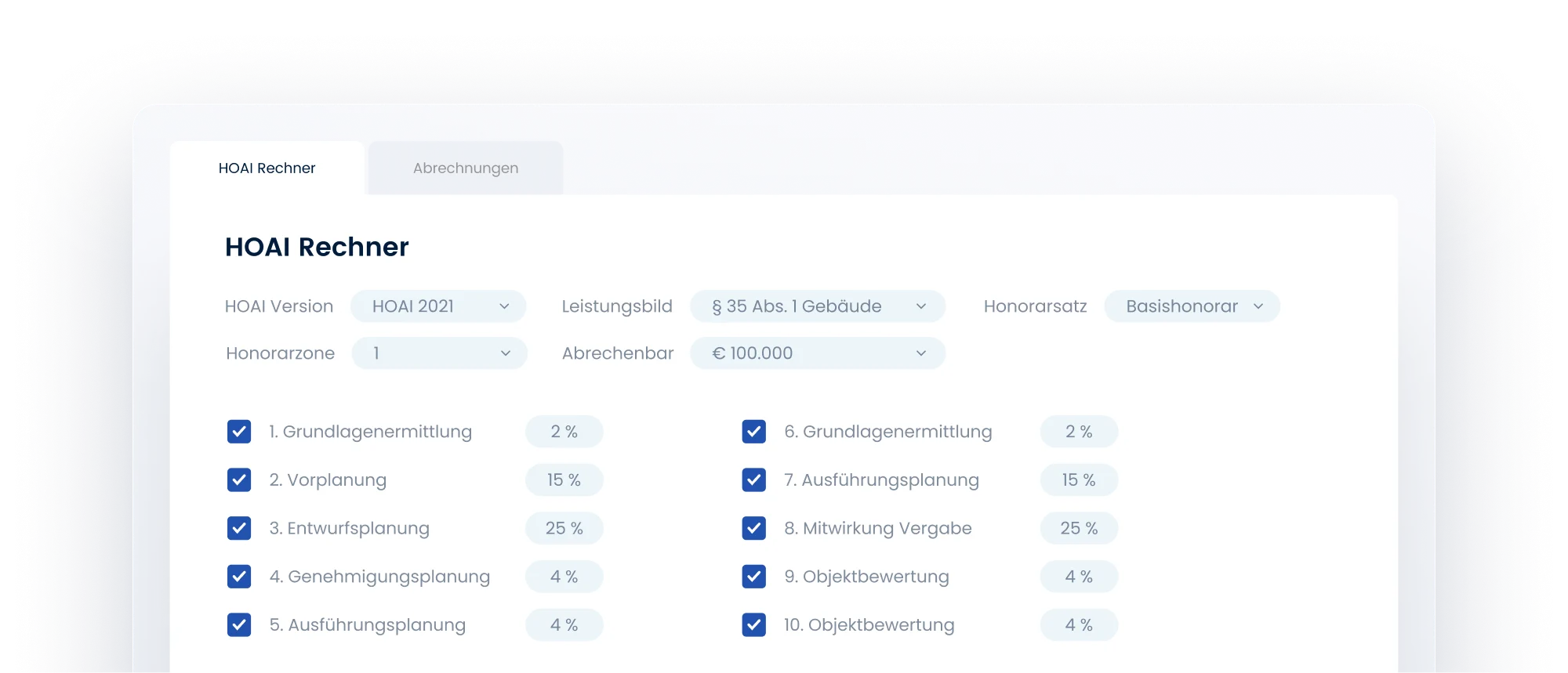Toggle 5. Ausführungsplanung checkbox

(239, 625)
